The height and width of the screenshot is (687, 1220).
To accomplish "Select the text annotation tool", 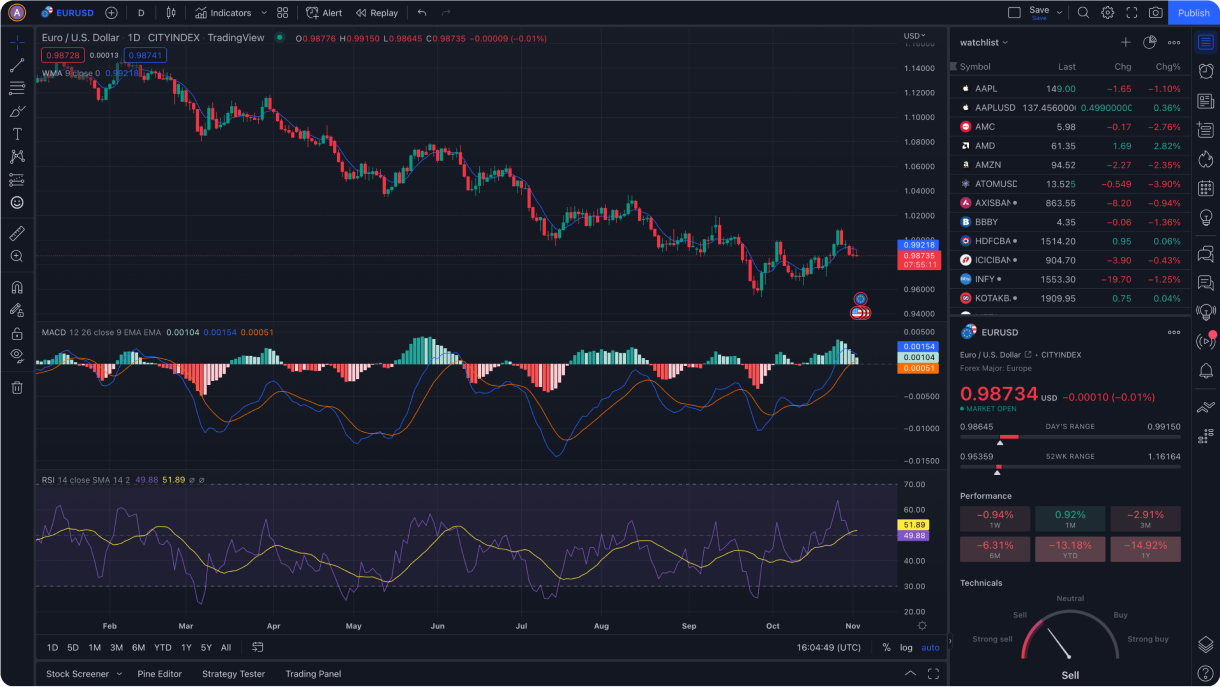I will pyautogui.click(x=17, y=134).
